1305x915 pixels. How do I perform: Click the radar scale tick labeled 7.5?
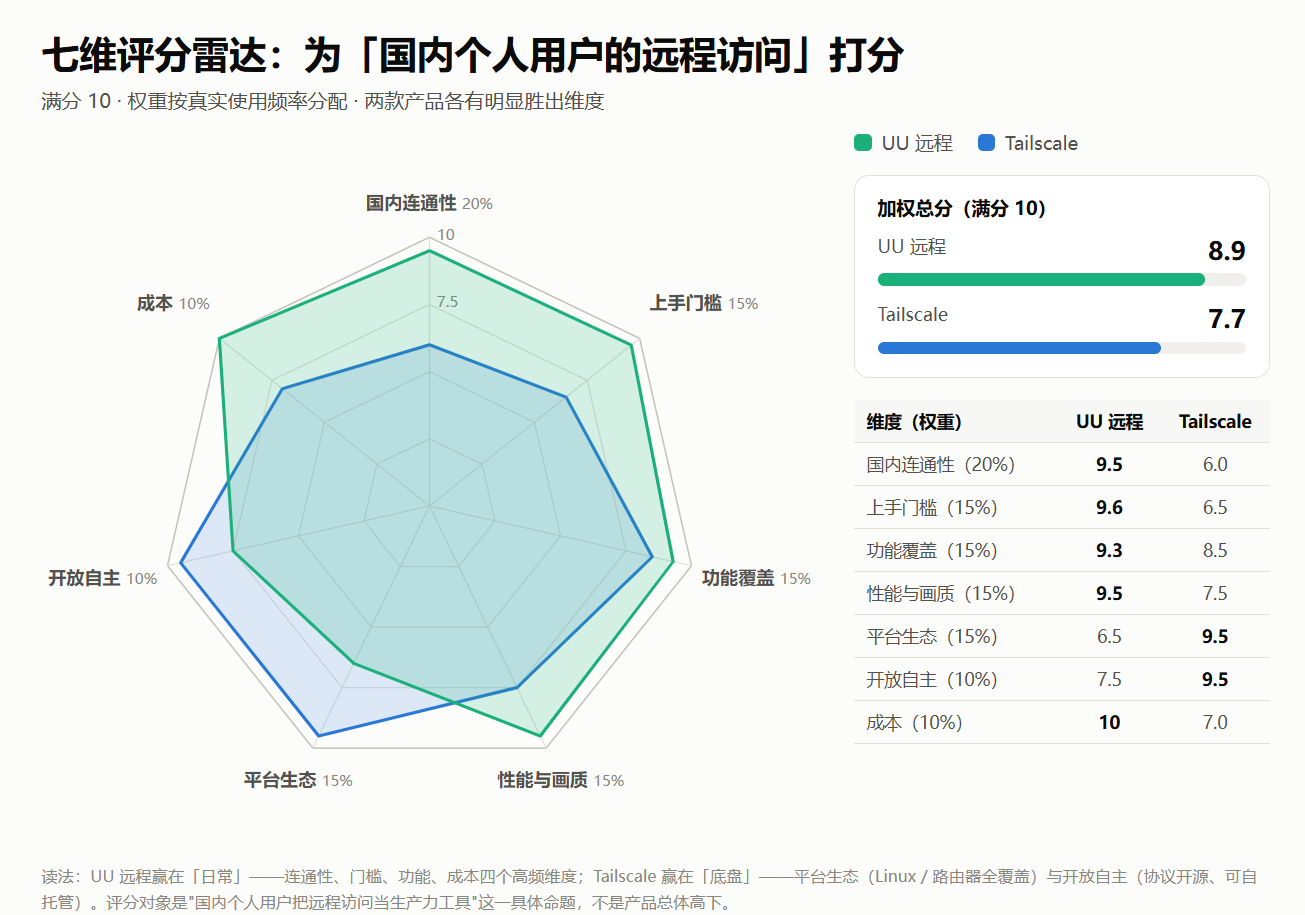[447, 302]
